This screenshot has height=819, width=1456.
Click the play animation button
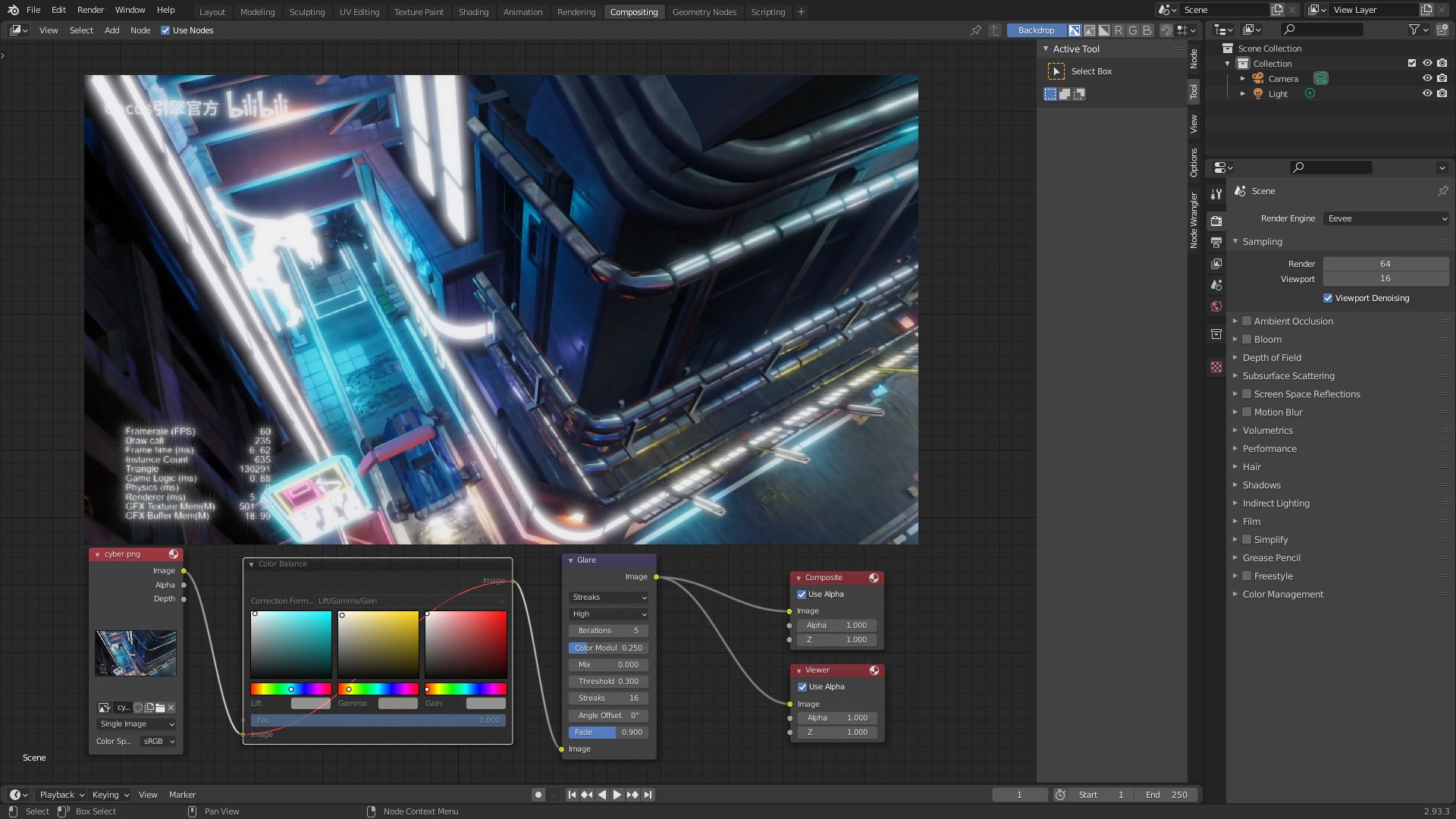[x=617, y=795]
